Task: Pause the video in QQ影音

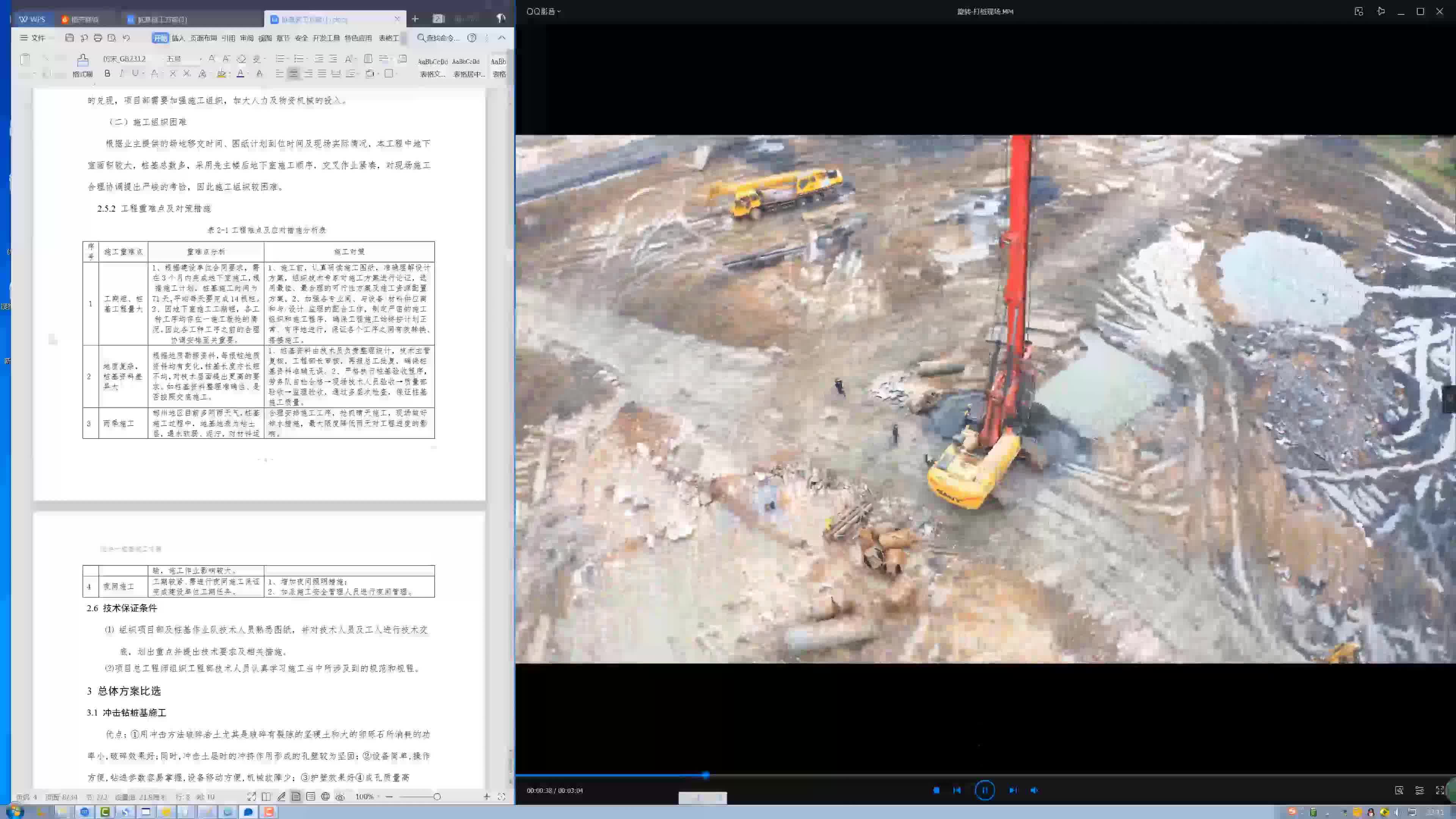Action: (x=985, y=790)
